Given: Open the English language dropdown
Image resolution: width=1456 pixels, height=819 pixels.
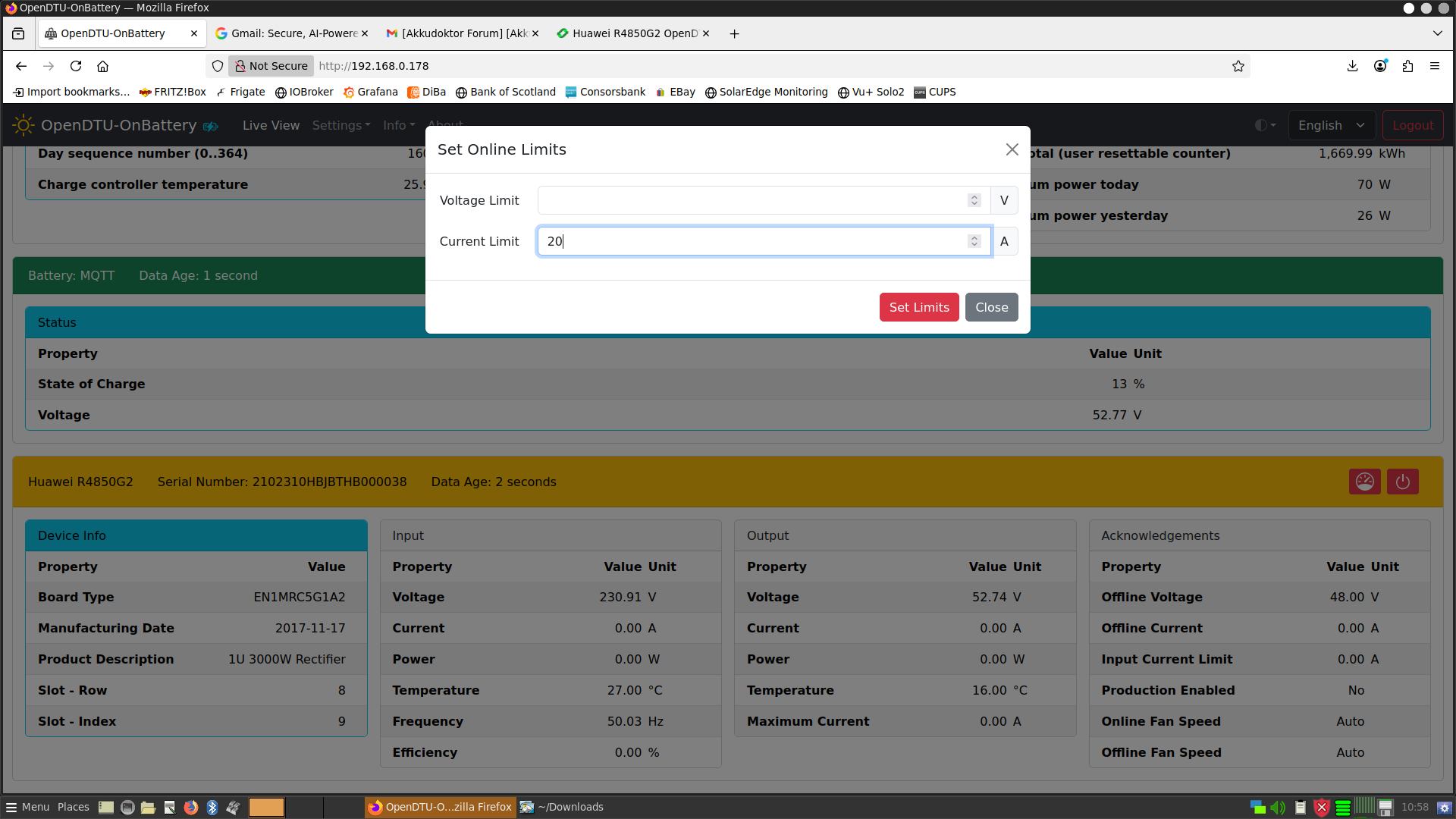Looking at the screenshot, I should tap(1331, 125).
